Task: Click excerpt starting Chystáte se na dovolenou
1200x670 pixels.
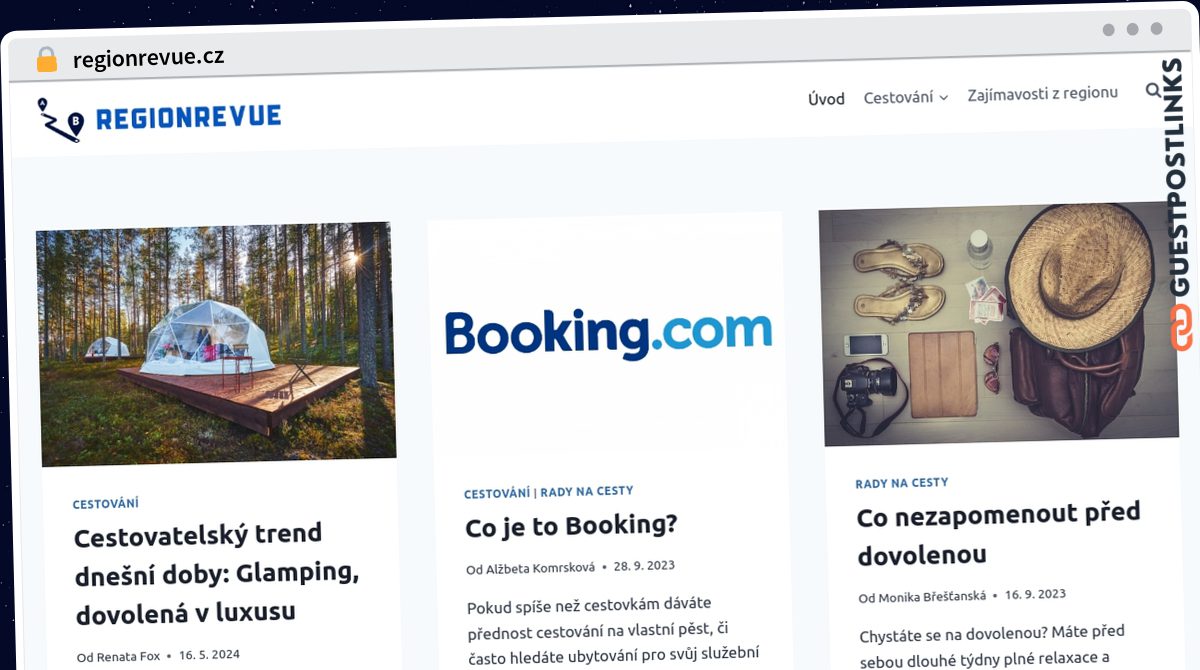Action: tap(994, 645)
